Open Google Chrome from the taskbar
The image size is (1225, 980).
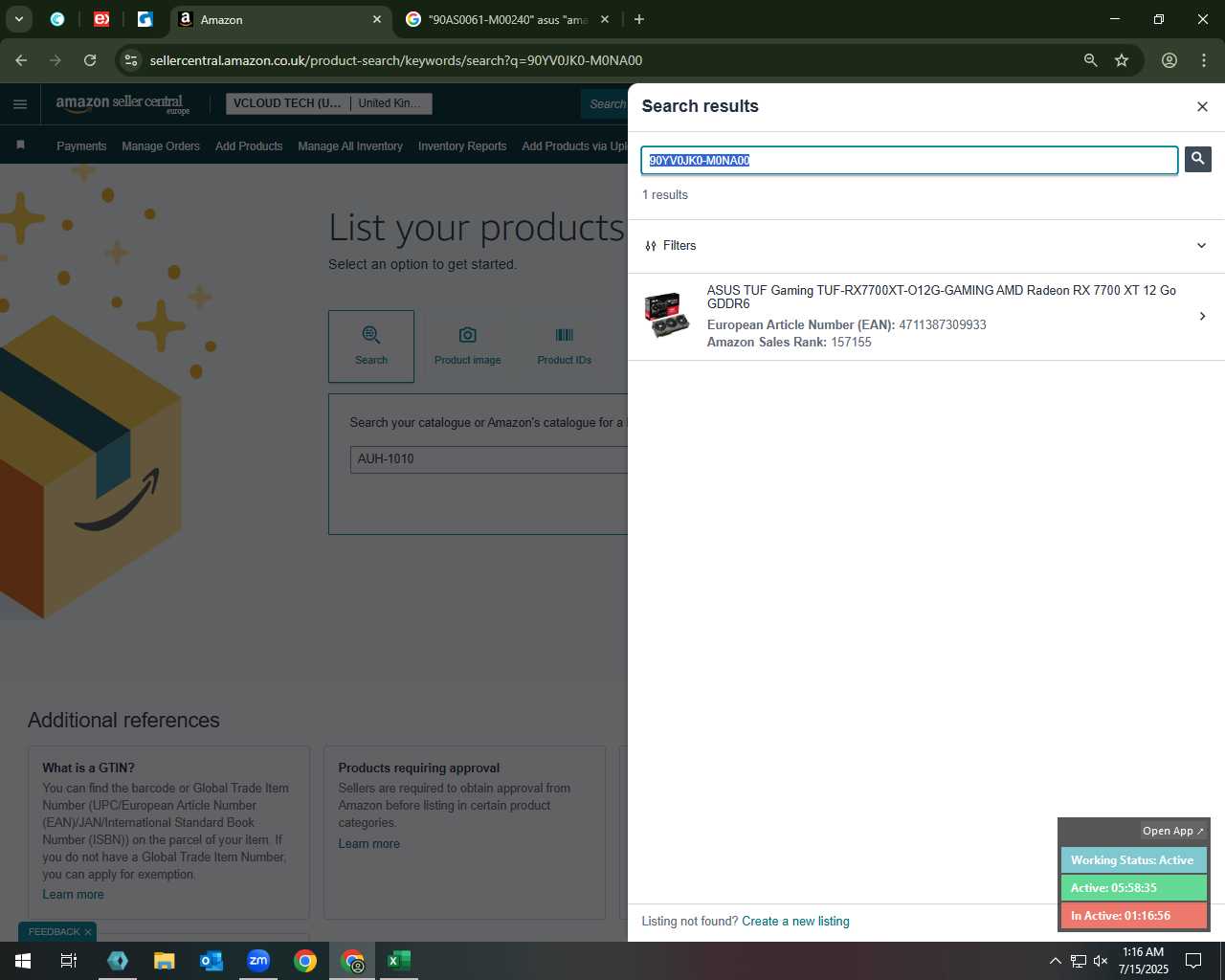tap(305, 961)
